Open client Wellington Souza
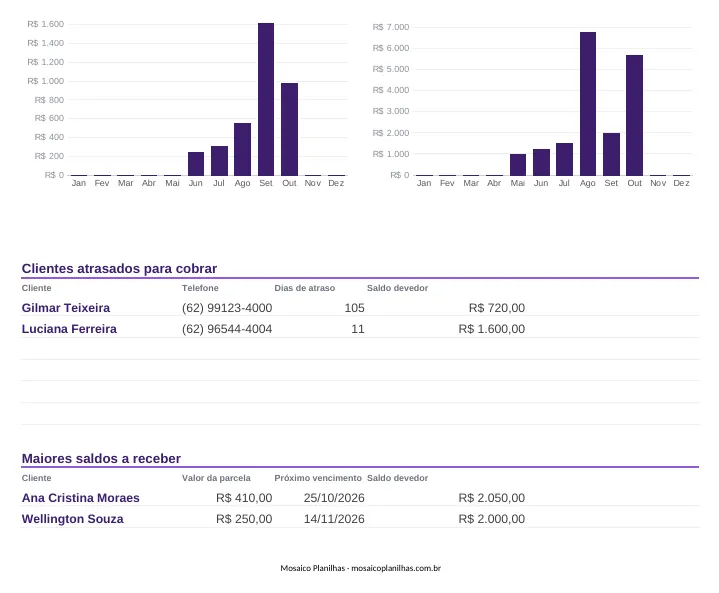Image resolution: width=719 pixels, height=593 pixels. pyautogui.click(x=72, y=519)
